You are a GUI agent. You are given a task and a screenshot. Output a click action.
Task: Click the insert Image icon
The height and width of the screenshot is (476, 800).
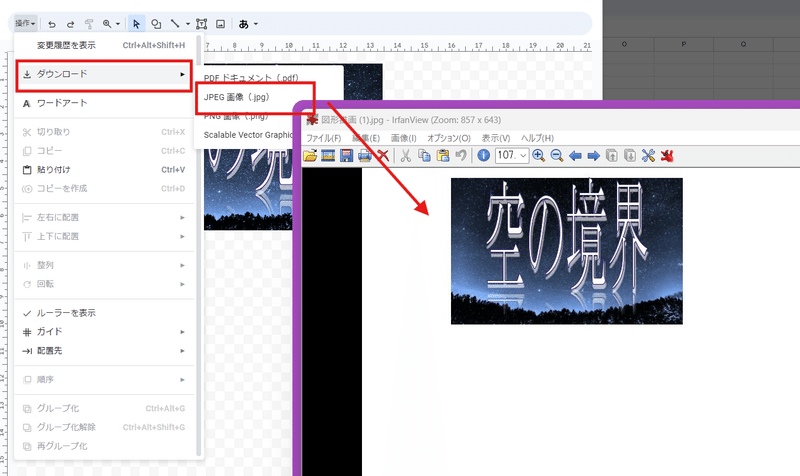[220, 24]
